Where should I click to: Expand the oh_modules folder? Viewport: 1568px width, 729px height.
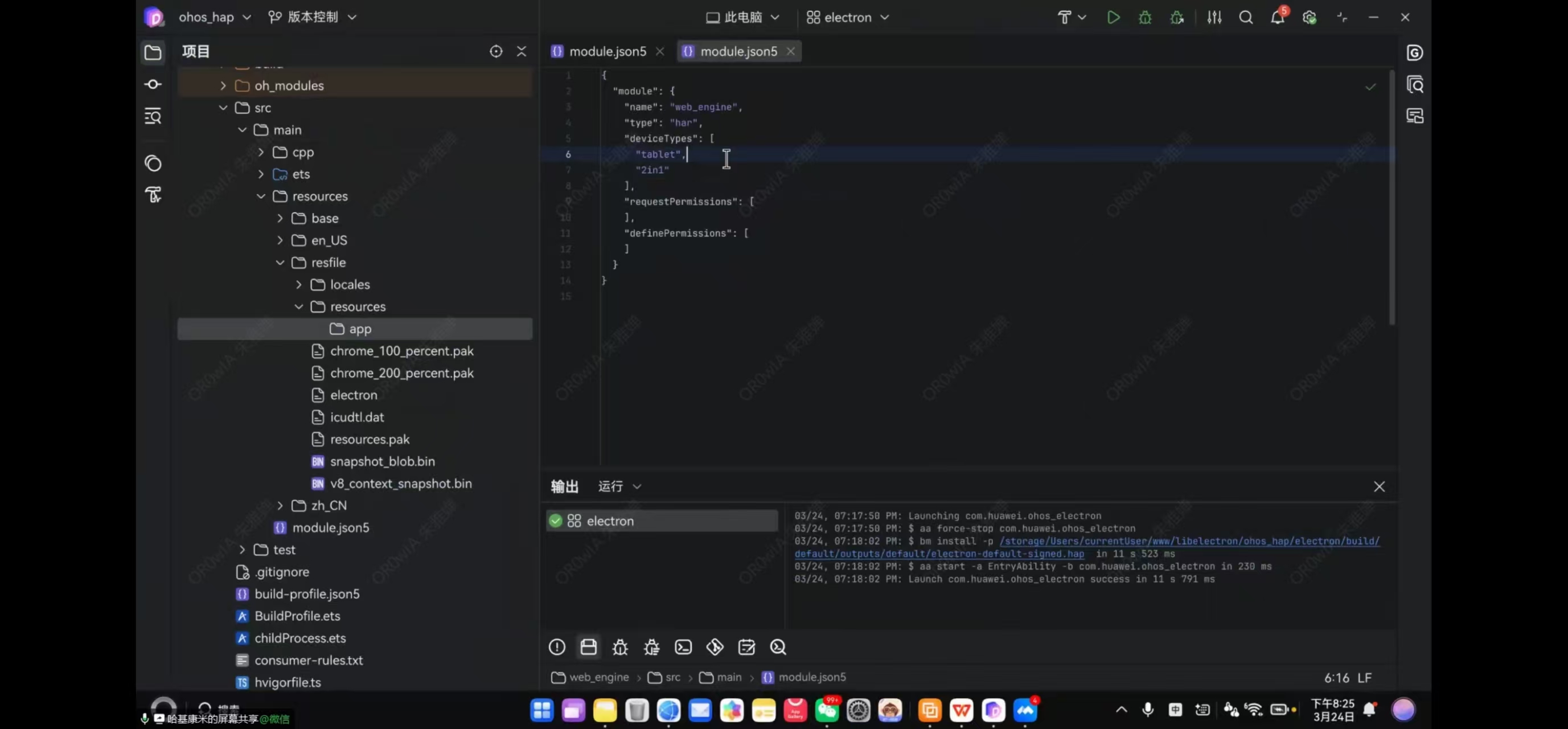[x=223, y=86]
